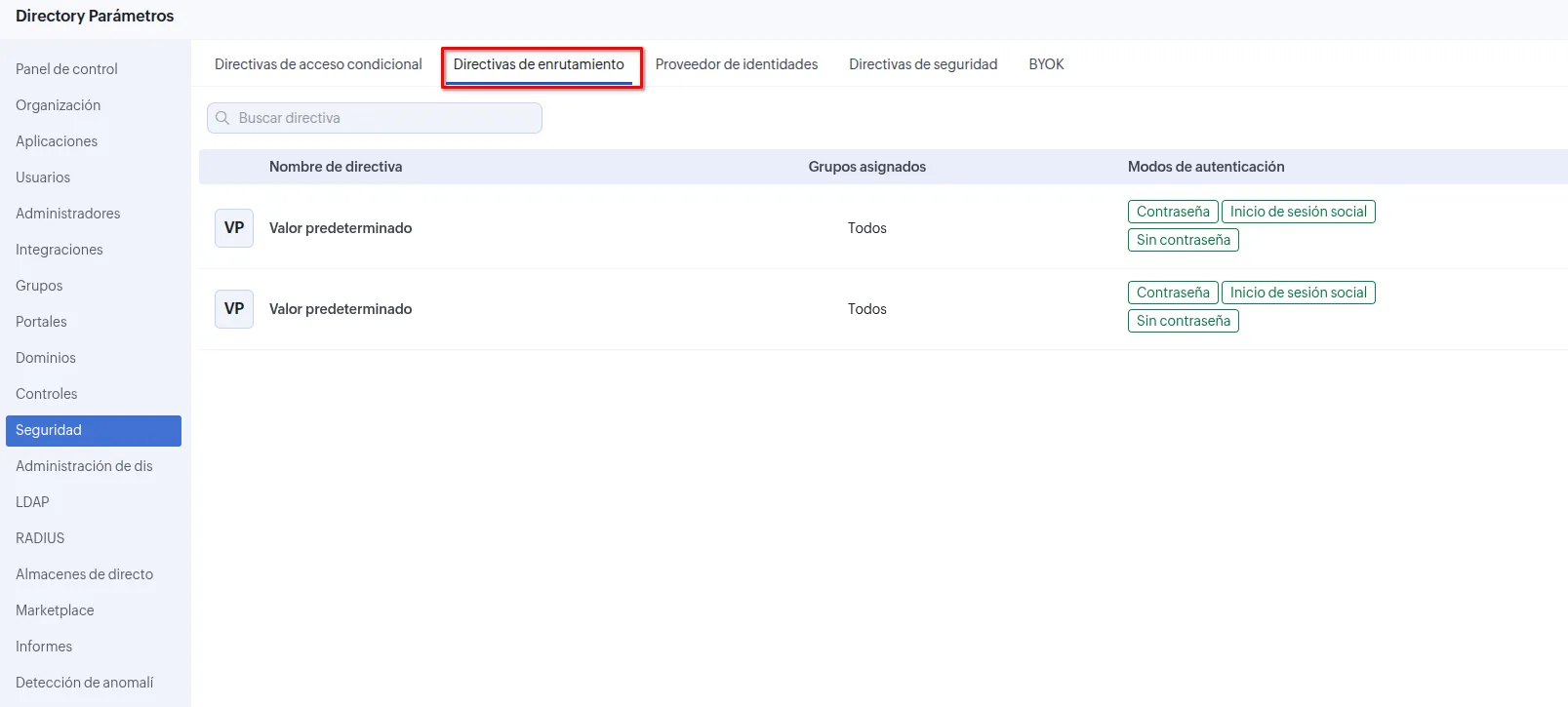Open the Dominios section
The image size is (1568, 707).
point(46,358)
